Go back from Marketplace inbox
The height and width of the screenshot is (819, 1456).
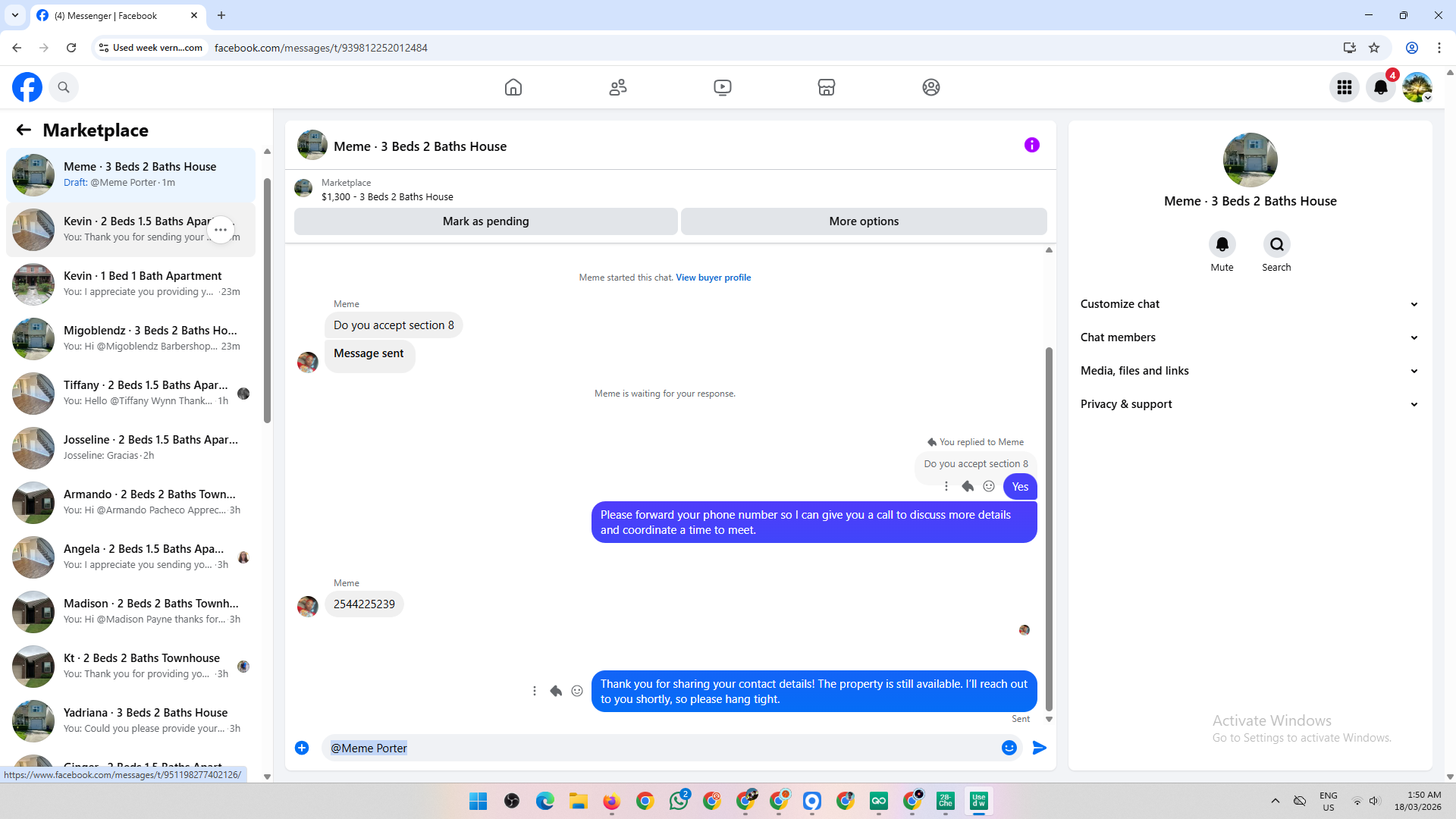24,130
